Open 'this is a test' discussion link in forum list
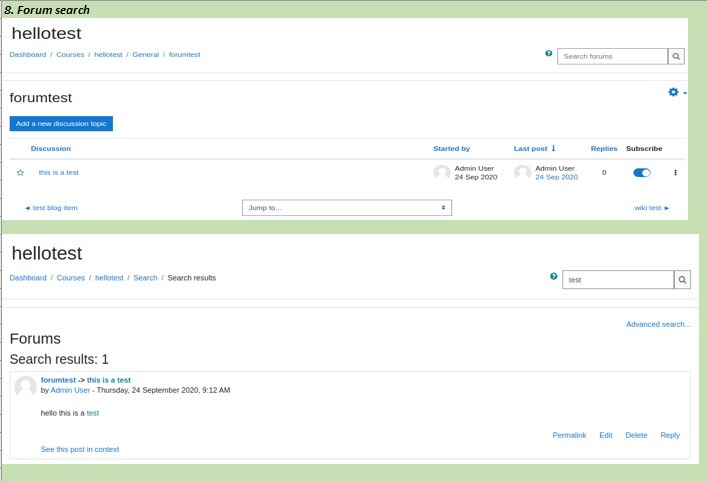Viewport: 707px width, 481px height. pyautogui.click(x=59, y=172)
